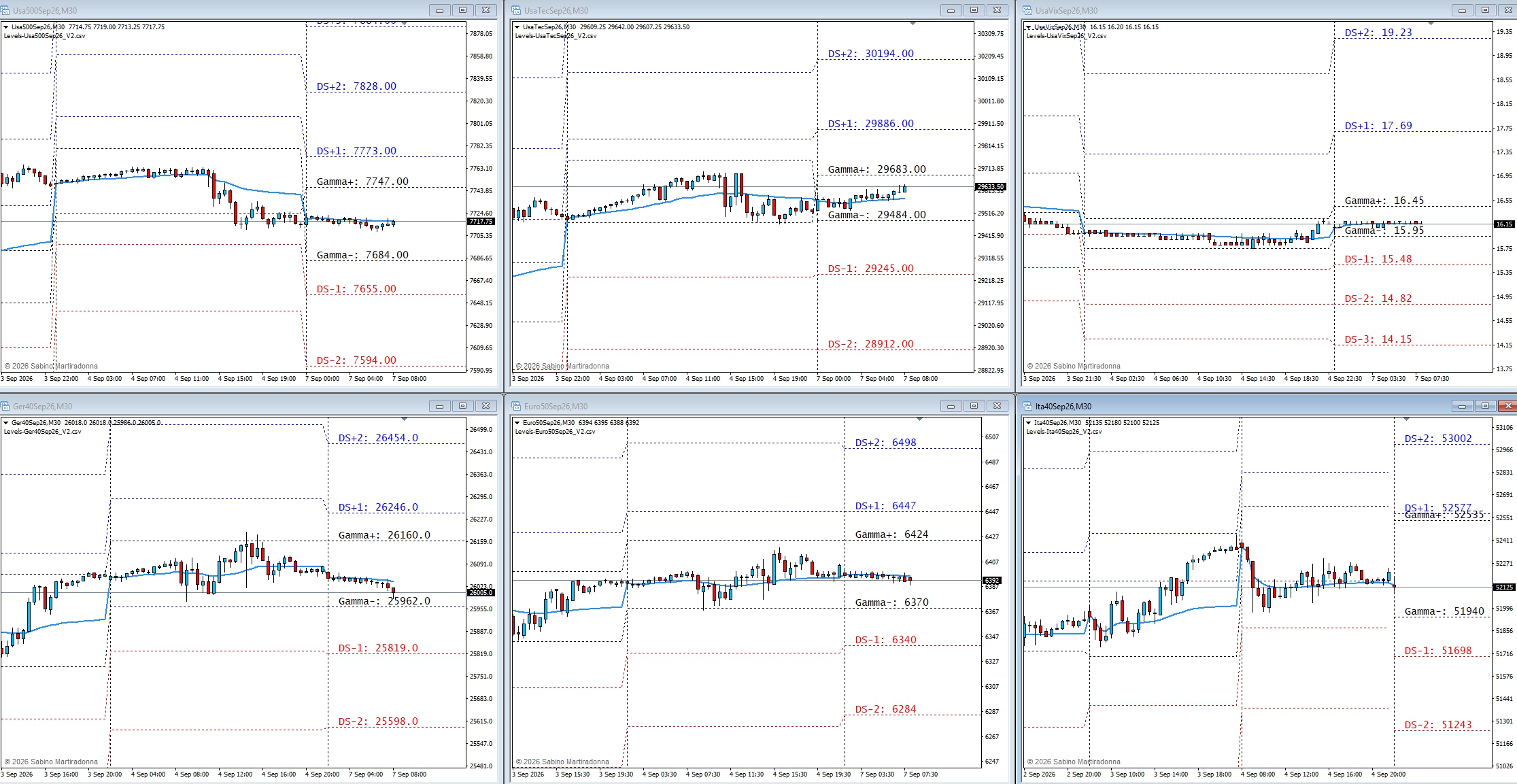Close the Ita40Sep26,M30 chart window
This screenshot has height=784, width=1517.
(1508, 406)
